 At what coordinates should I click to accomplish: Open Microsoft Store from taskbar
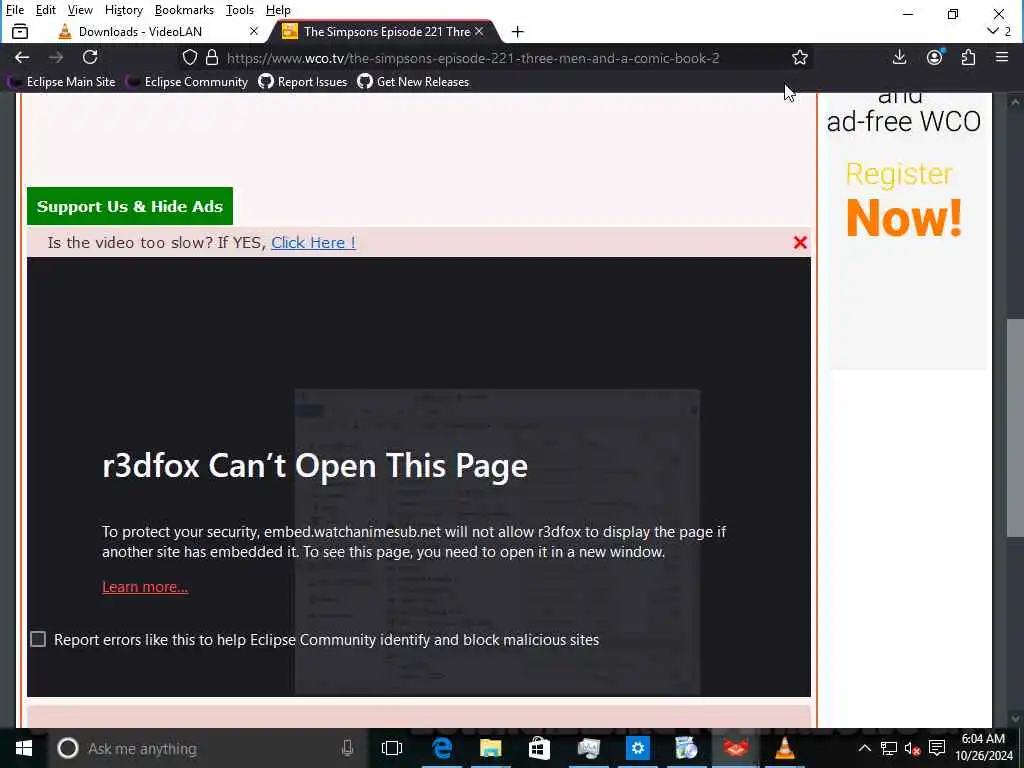click(539, 748)
